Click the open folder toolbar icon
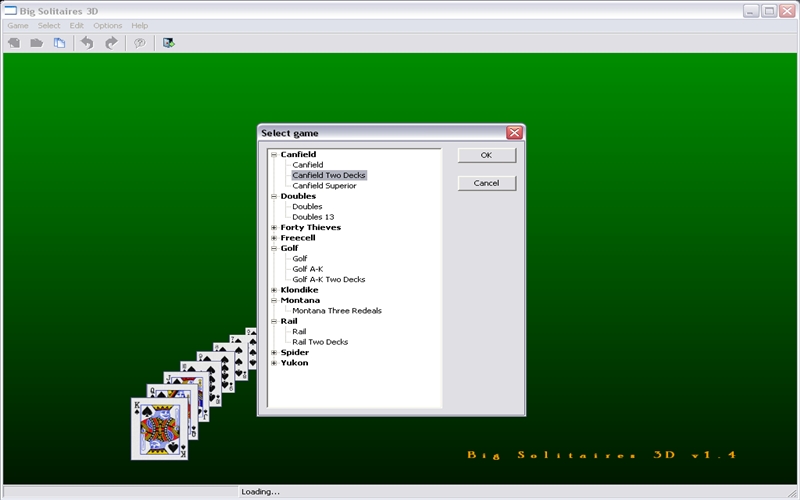Viewport: 800px width, 500px height. pyautogui.click(x=37, y=43)
